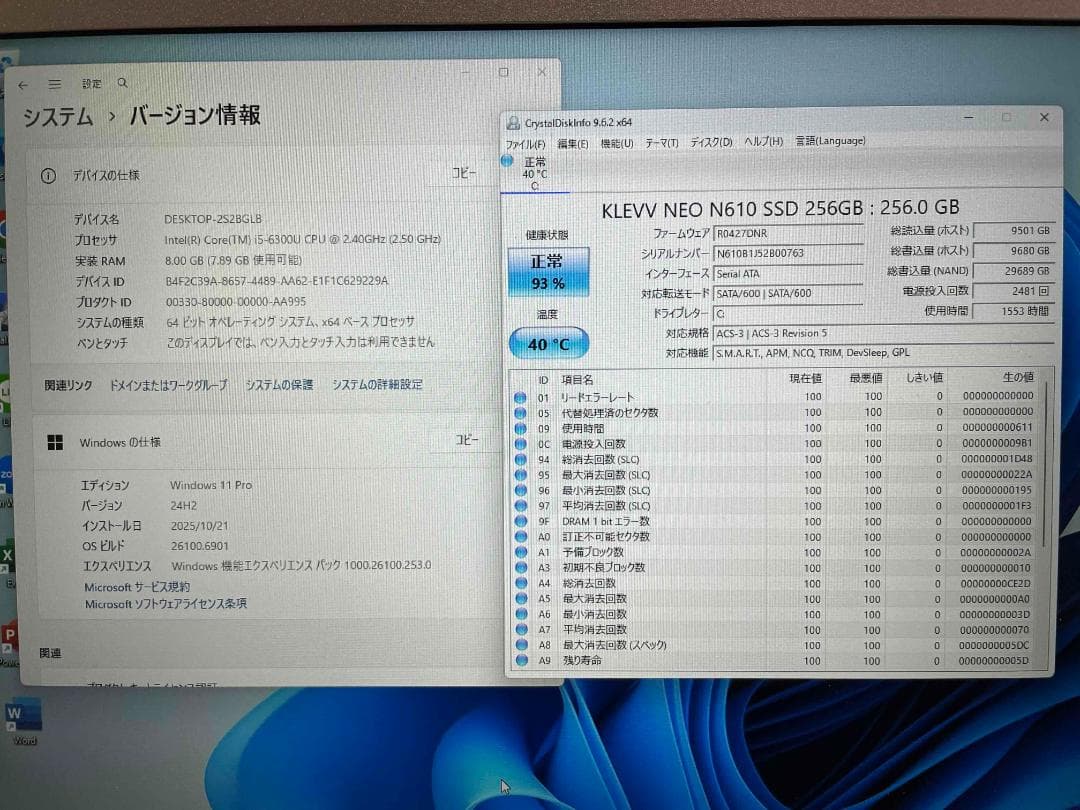This screenshot has height=810, width=1080.
Task: Open システムの詳細設定 link
Action: pyautogui.click(x=377, y=384)
